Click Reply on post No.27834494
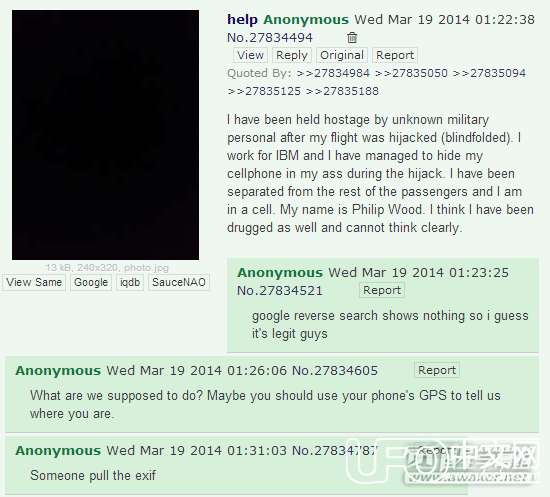This screenshot has height=497, width=550. click(x=292, y=55)
